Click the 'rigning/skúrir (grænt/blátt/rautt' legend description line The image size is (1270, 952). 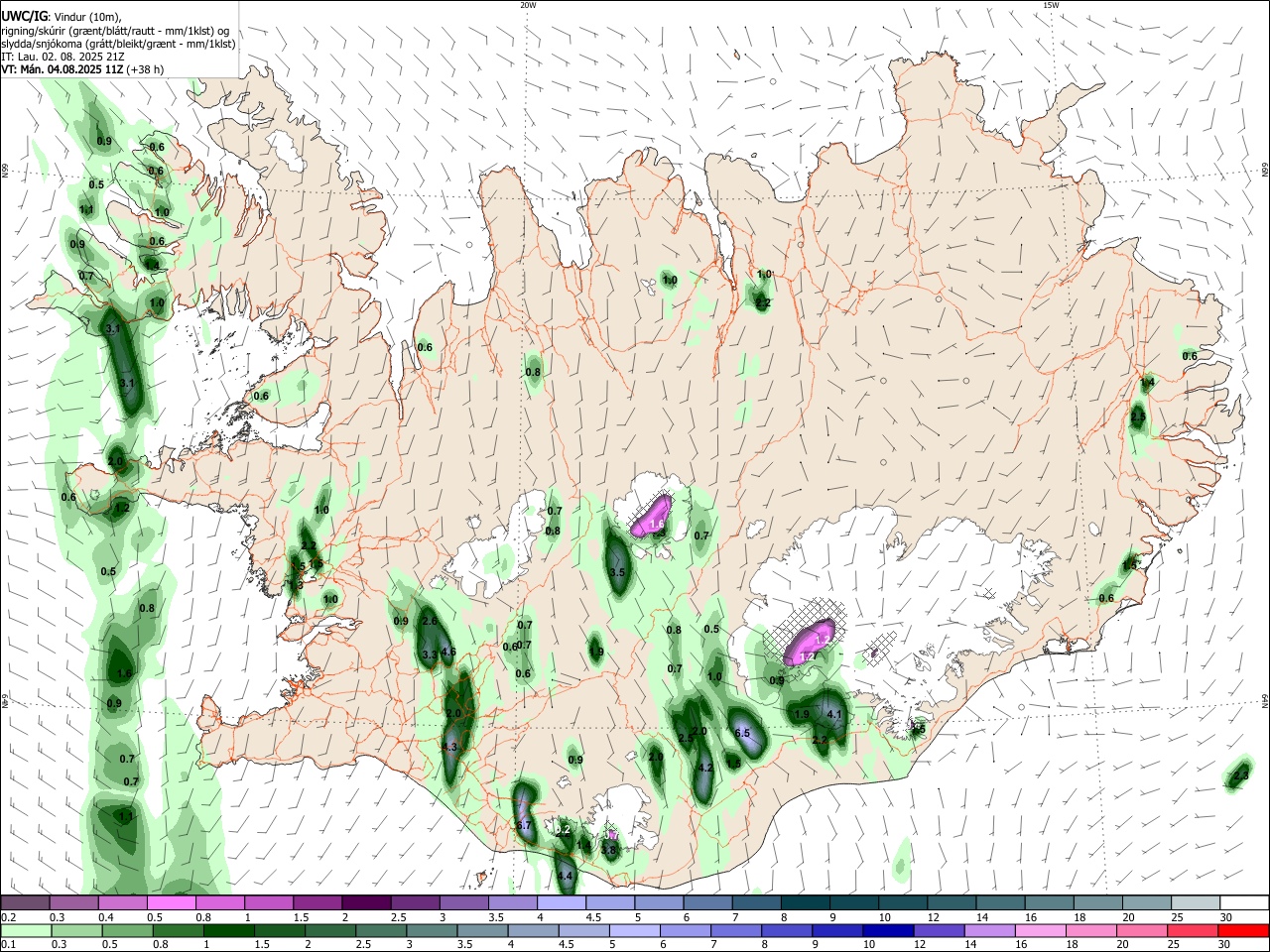click(x=115, y=31)
